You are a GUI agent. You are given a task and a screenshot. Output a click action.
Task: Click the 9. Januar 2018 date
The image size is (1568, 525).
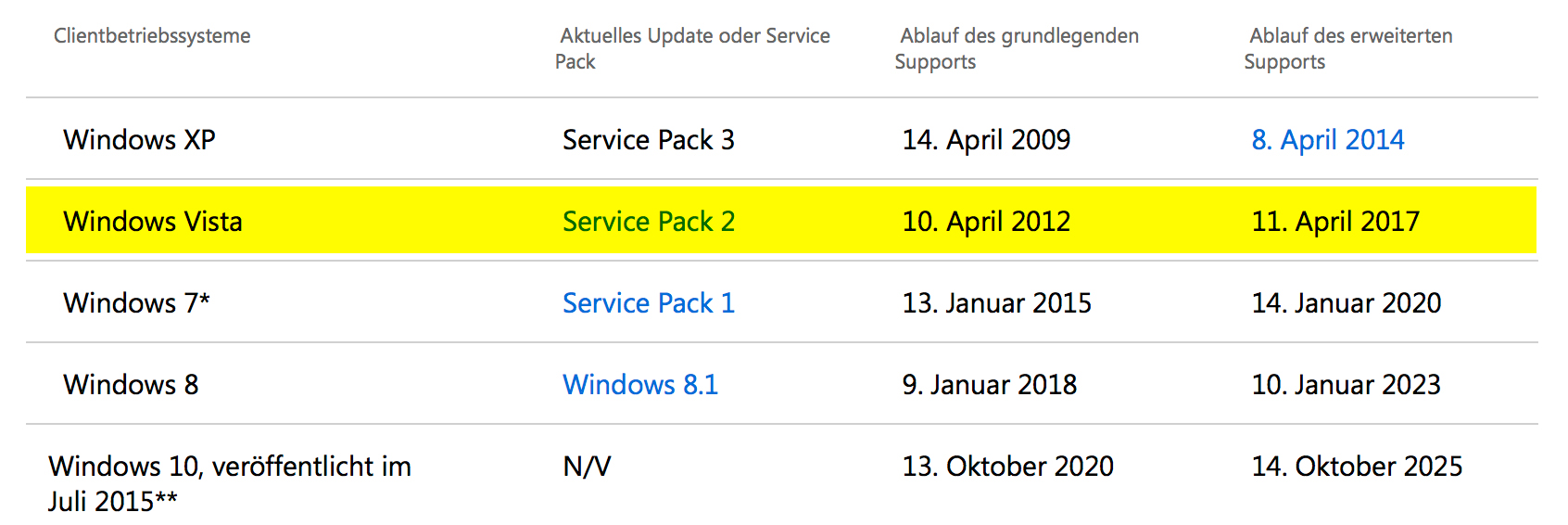990,385
